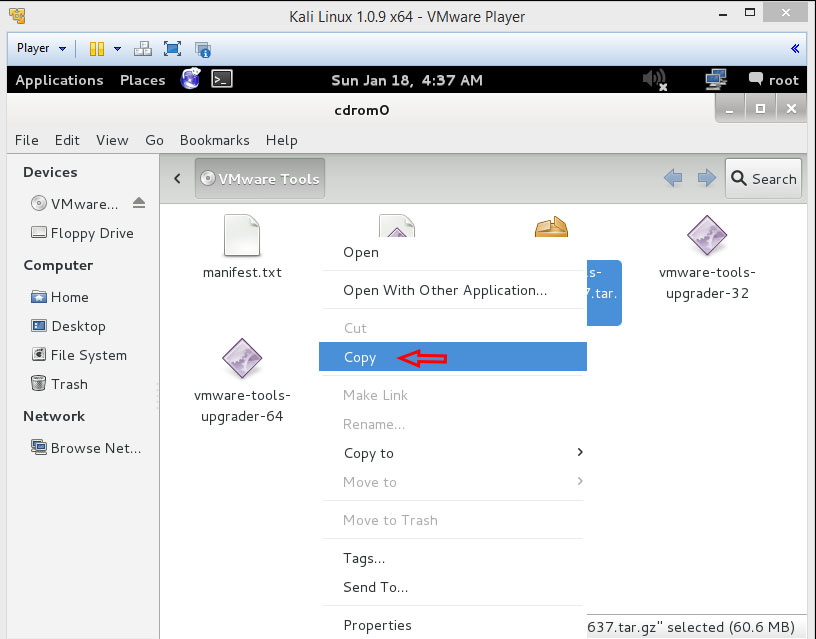Viewport: 816px width, 639px height.
Task: Choose Make Link in context menu
Action: 453,395
